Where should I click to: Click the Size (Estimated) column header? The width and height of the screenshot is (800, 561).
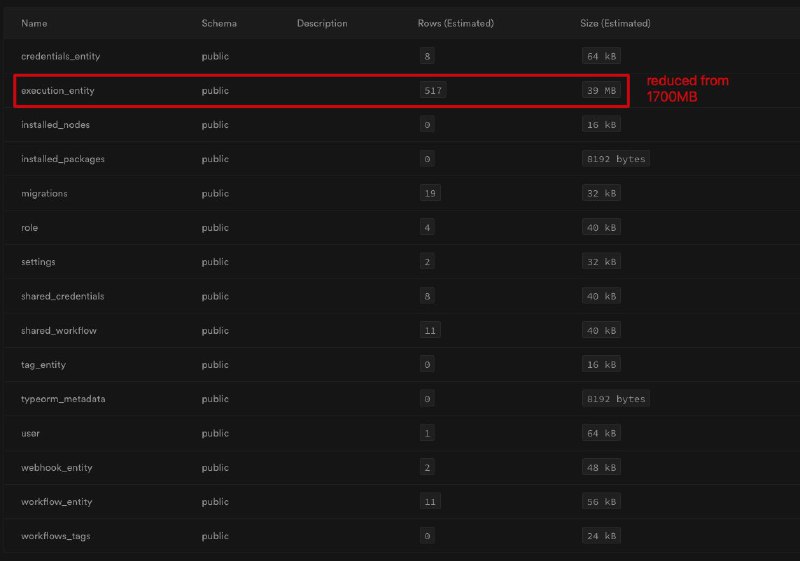615,23
